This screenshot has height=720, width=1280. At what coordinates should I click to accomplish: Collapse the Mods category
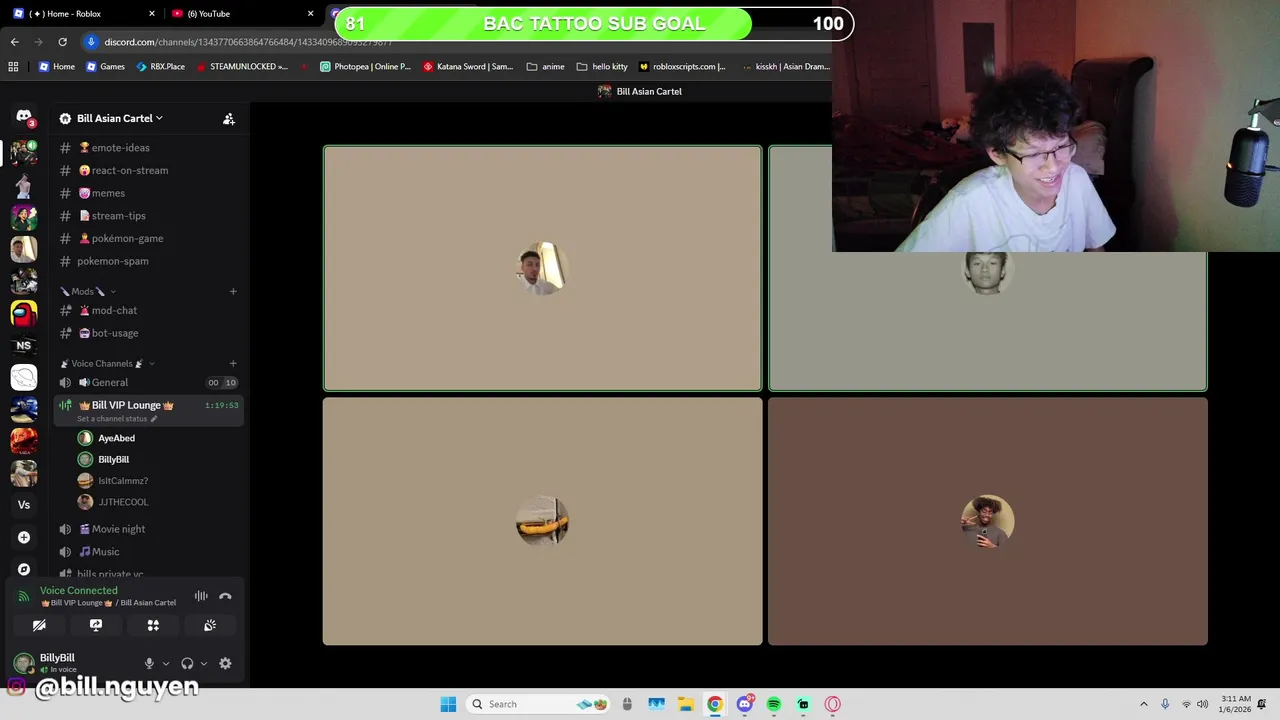click(x=88, y=291)
